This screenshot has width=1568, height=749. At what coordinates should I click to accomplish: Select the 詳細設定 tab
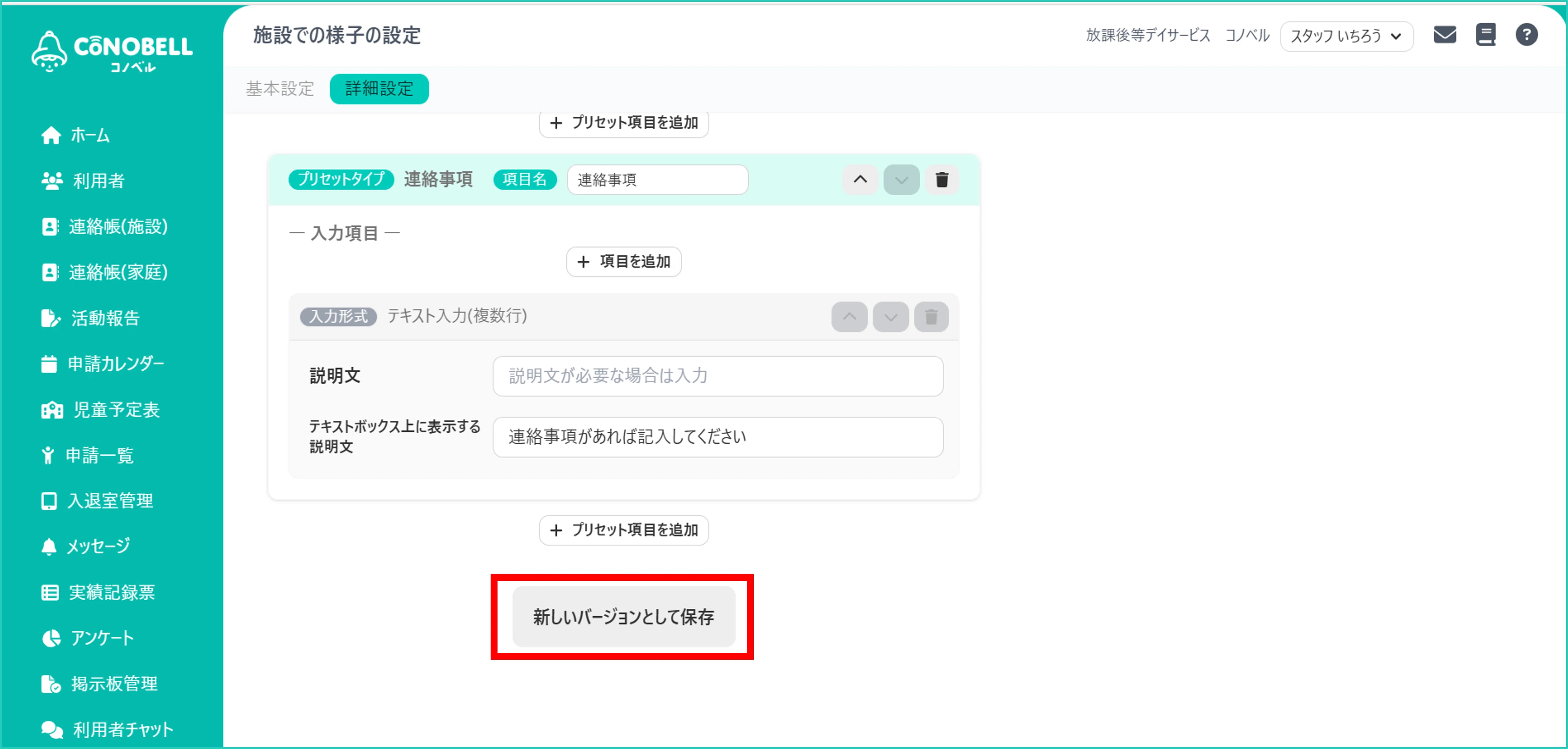(x=378, y=89)
